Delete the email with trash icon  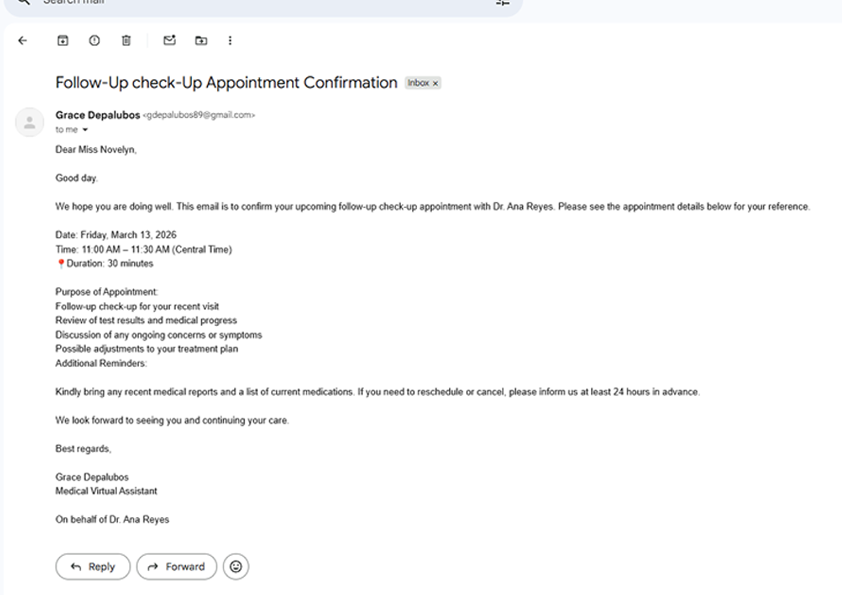click(126, 40)
